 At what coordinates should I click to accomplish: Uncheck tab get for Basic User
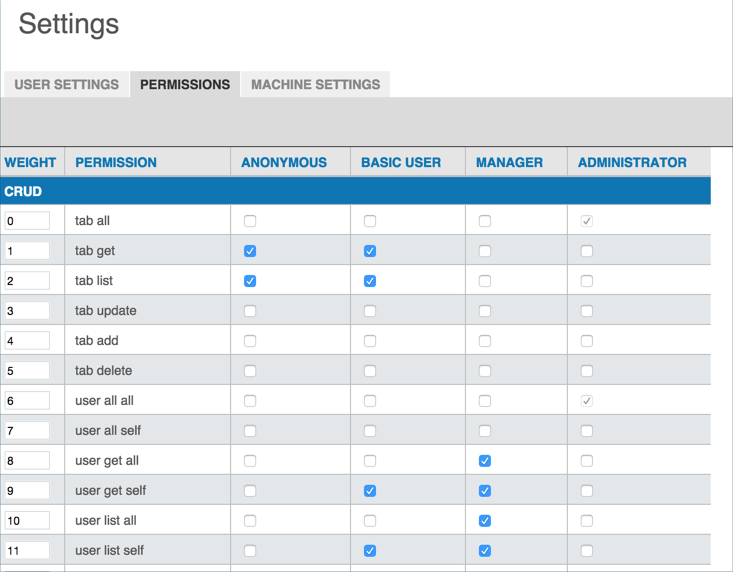[x=370, y=251]
